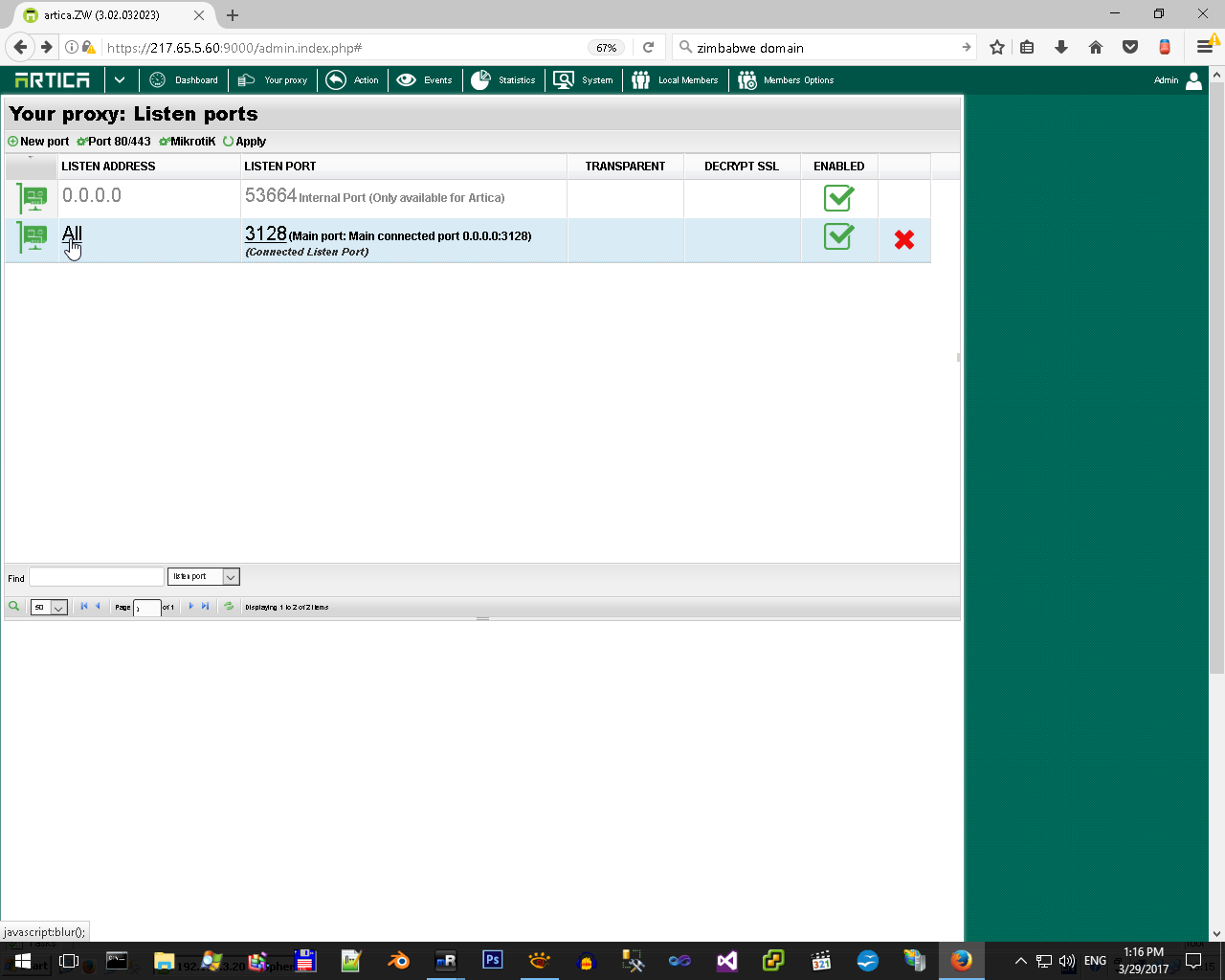
Task: Open the Your proxy menu
Action: pyautogui.click(x=273, y=80)
